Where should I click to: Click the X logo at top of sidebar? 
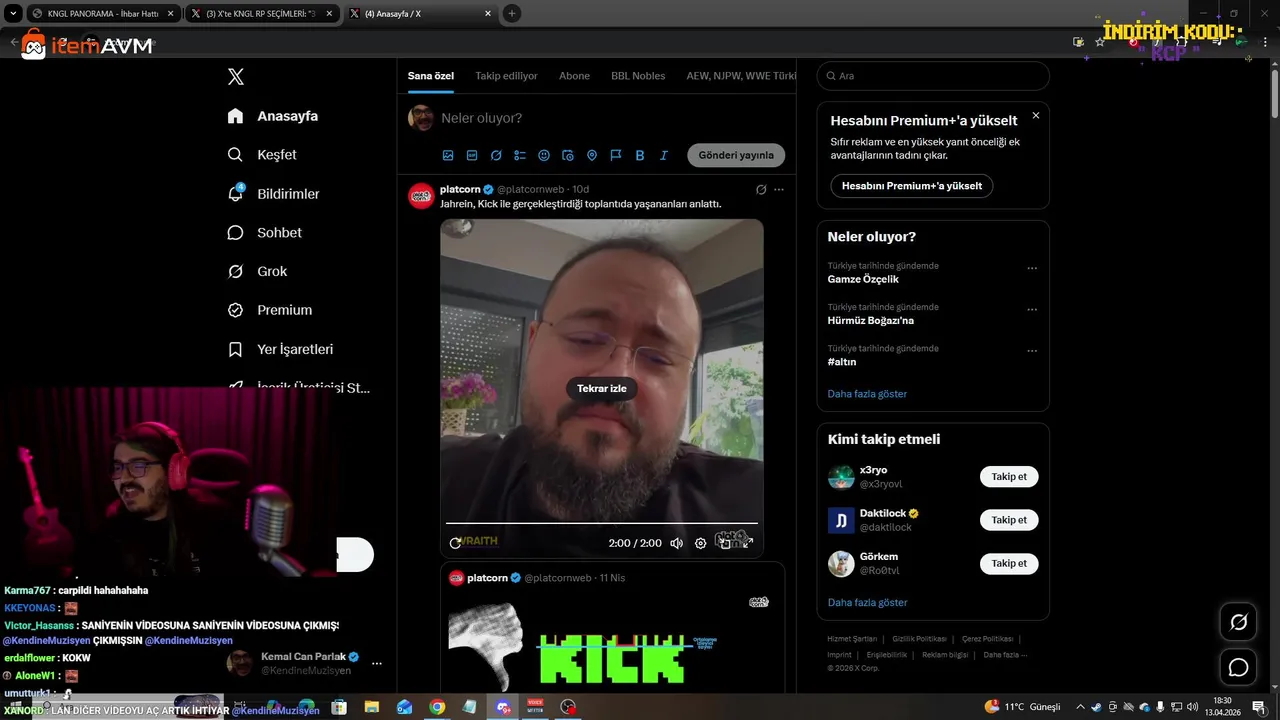[236, 77]
